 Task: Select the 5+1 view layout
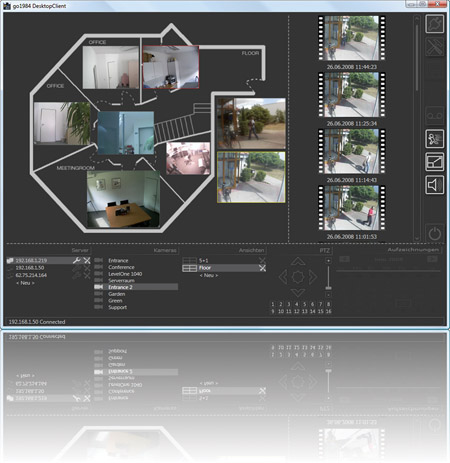coord(203,260)
